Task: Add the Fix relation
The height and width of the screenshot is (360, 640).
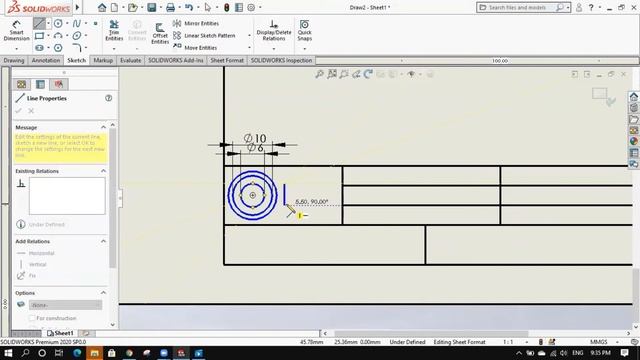Action: (27, 276)
